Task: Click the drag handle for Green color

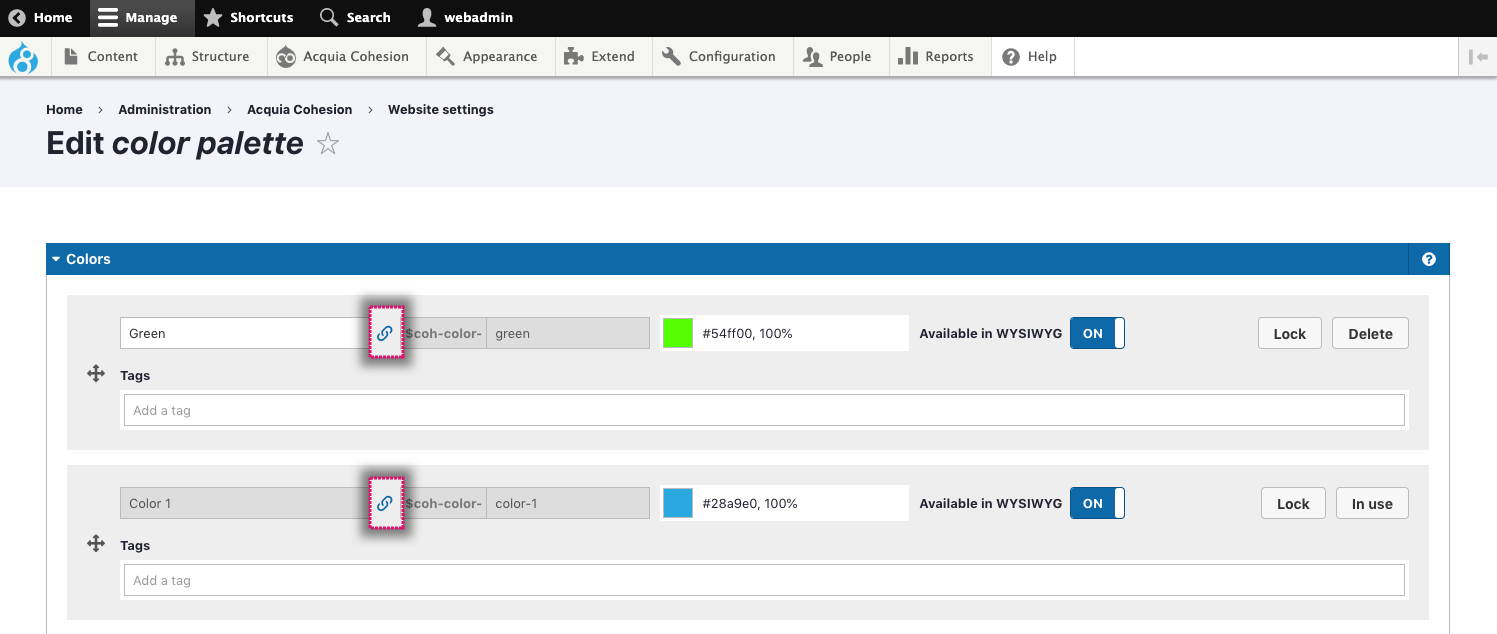Action: click(x=96, y=374)
